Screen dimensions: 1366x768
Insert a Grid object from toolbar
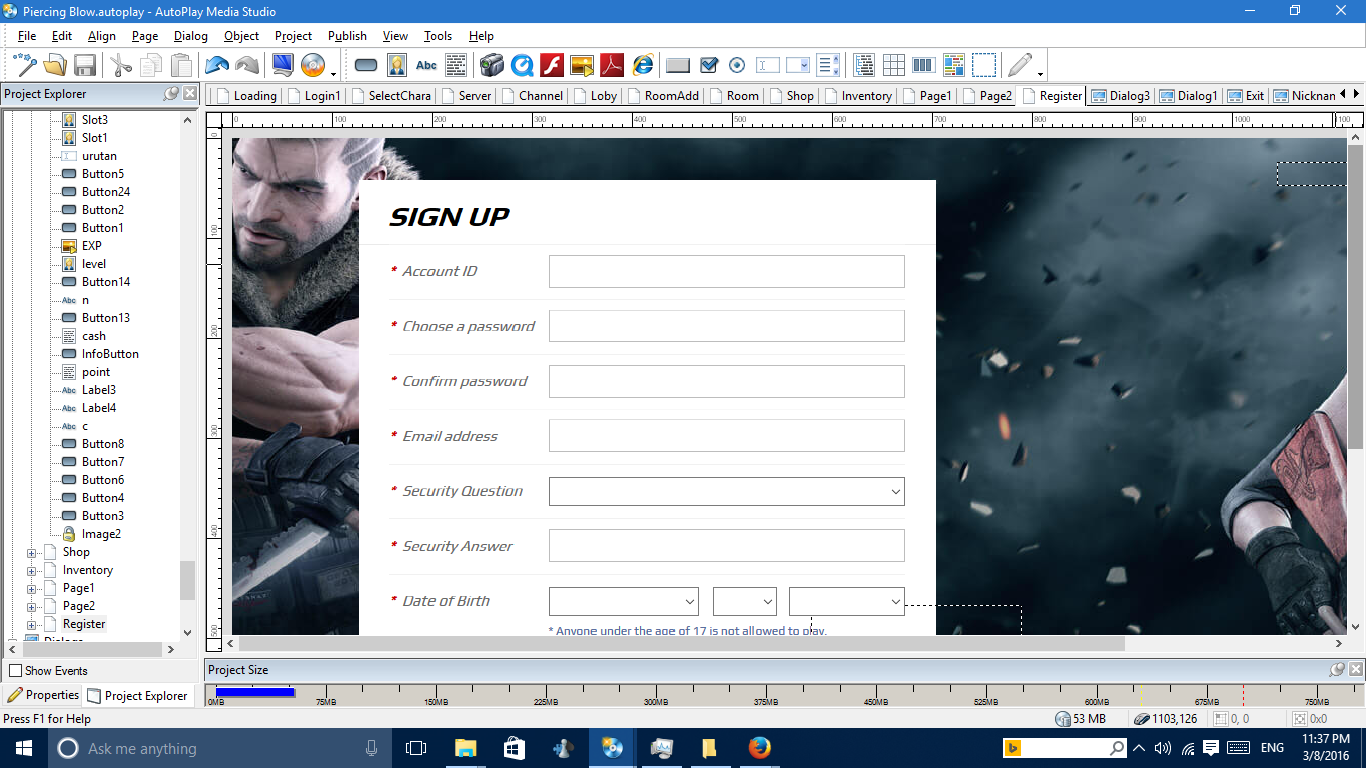pos(894,66)
